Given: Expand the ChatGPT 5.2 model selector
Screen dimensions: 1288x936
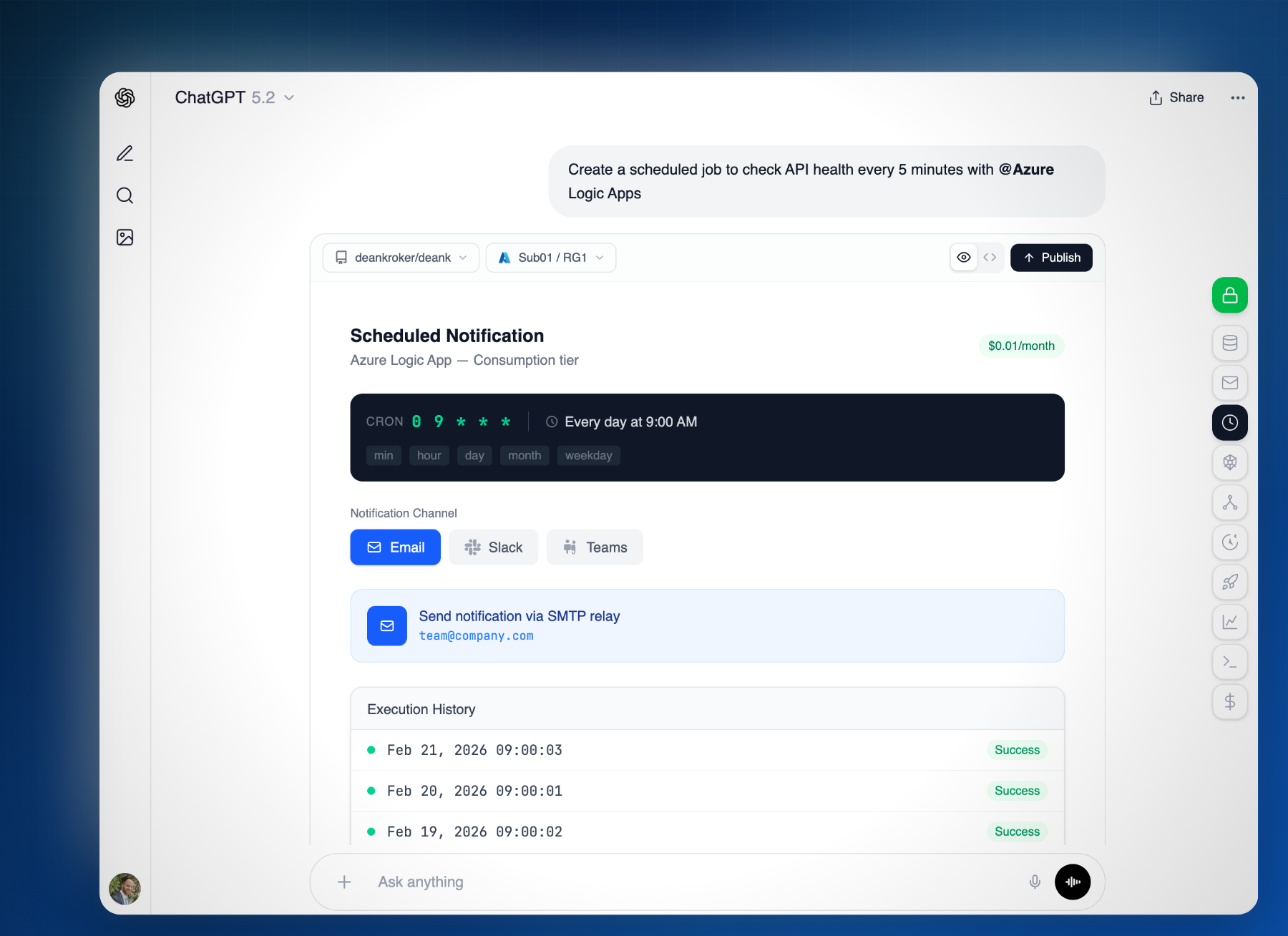Looking at the screenshot, I should [x=234, y=97].
